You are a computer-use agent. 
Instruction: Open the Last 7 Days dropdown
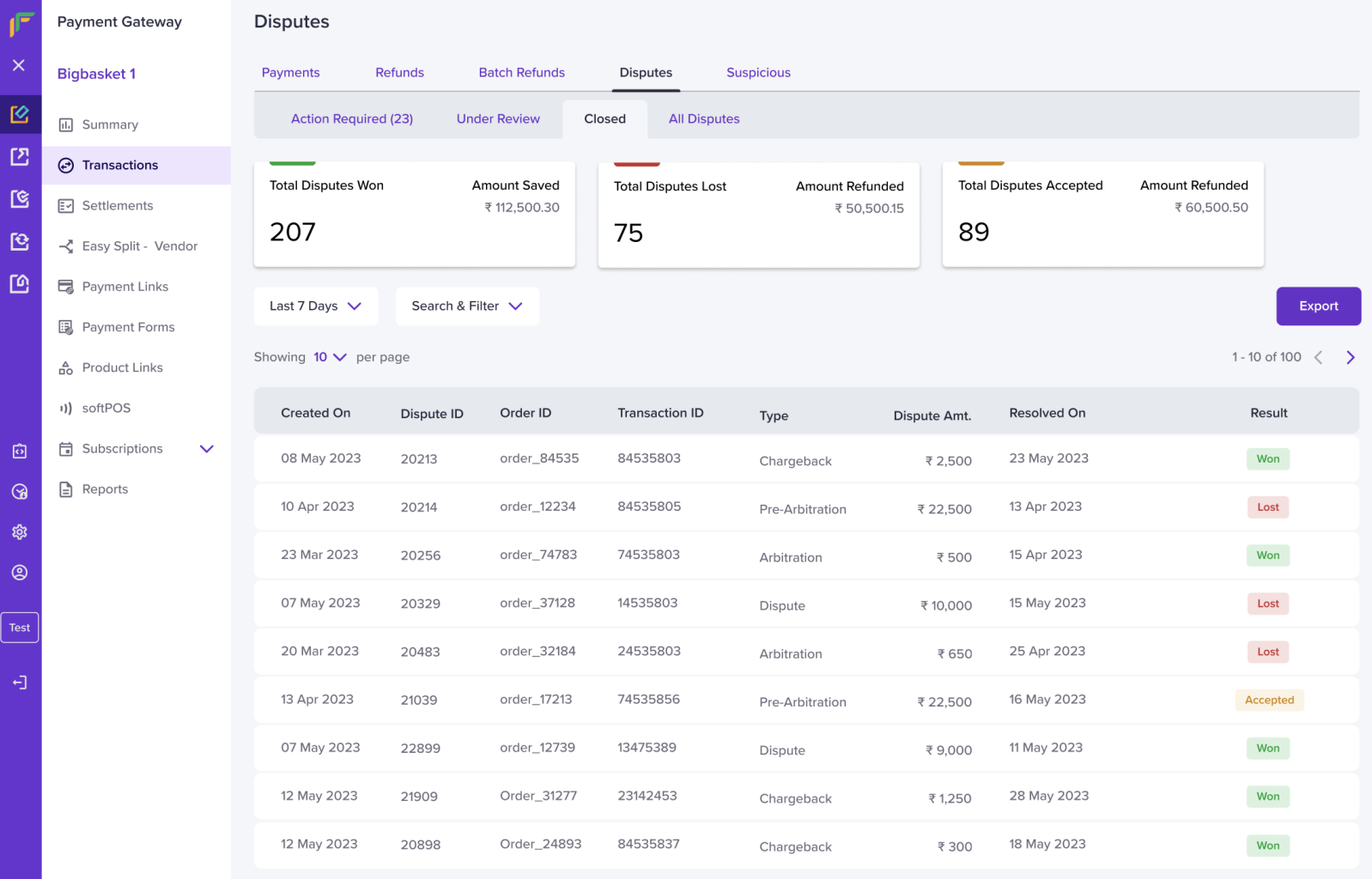pyautogui.click(x=316, y=306)
